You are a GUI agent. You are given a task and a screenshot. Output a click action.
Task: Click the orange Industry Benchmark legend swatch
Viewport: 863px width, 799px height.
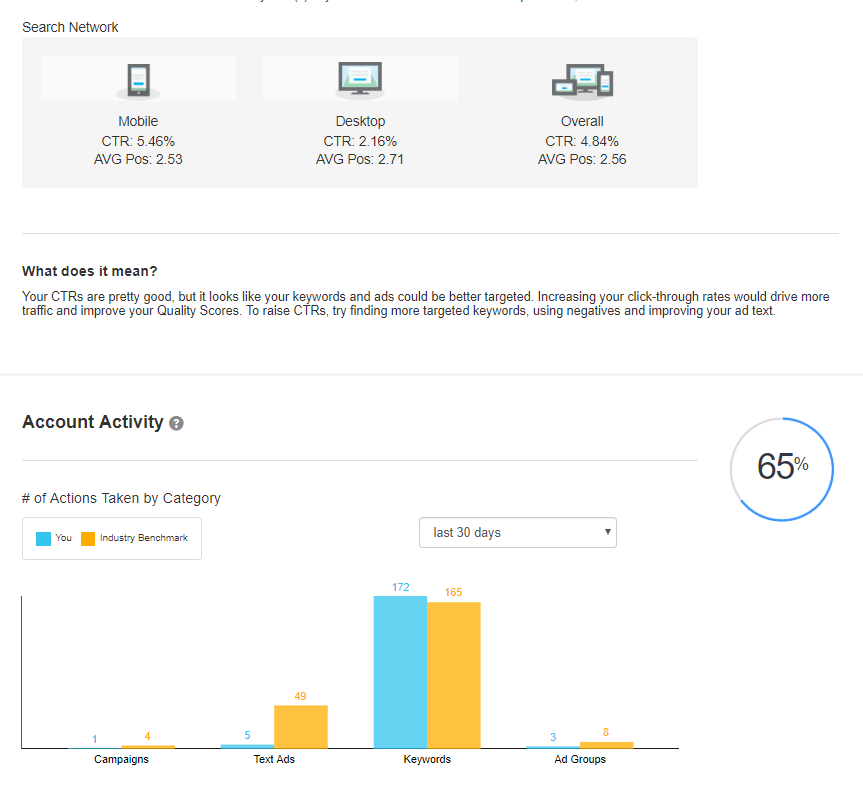pyautogui.click(x=88, y=538)
